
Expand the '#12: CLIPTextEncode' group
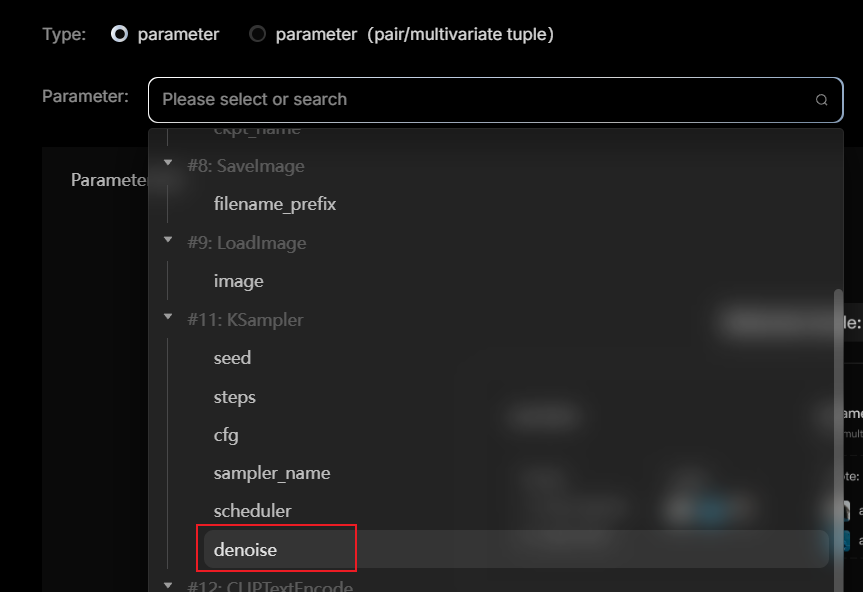[x=168, y=586]
